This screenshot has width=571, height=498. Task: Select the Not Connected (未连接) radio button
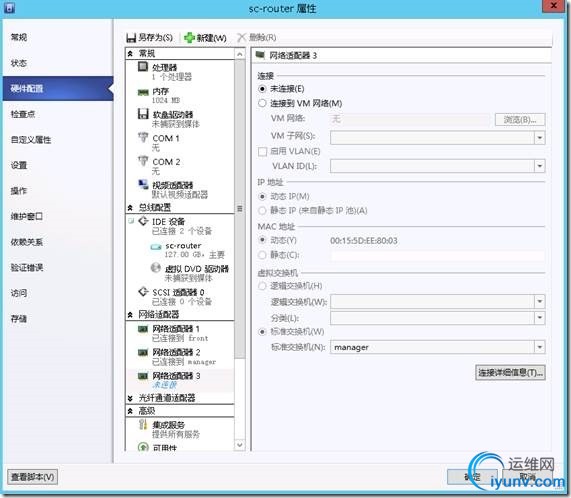[262, 89]
